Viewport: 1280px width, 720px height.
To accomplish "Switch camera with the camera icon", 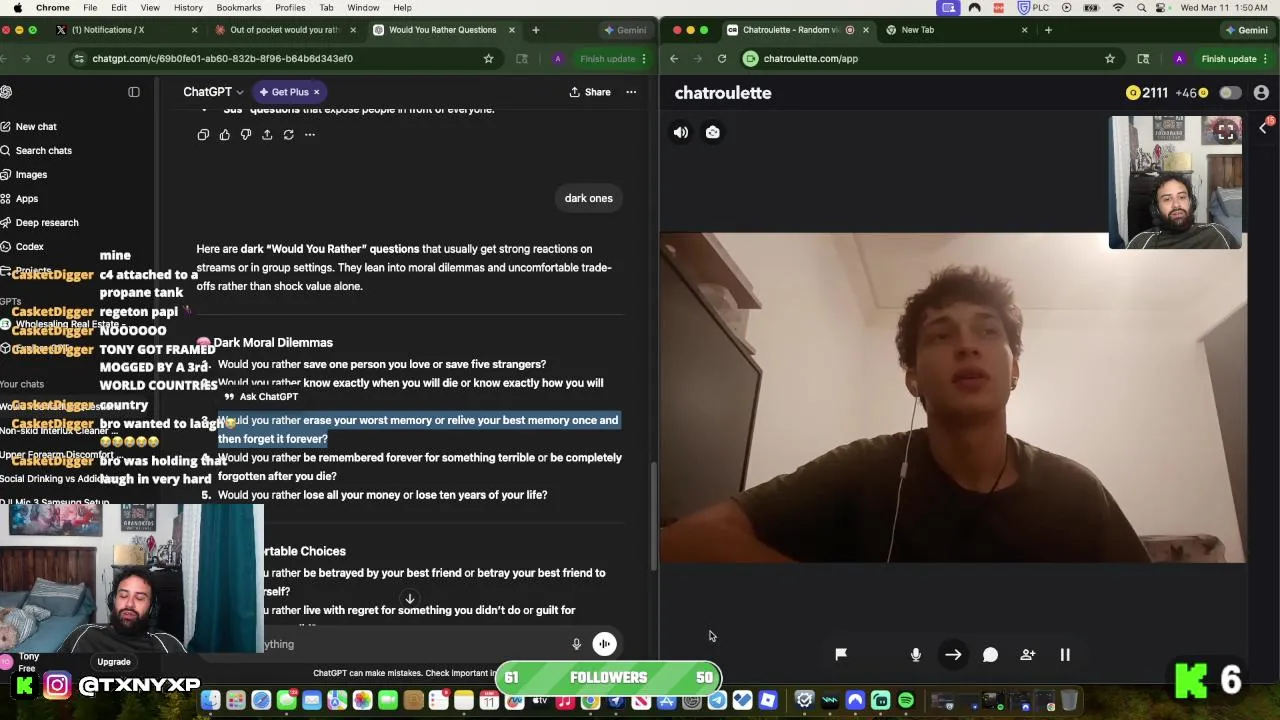I will point(713,132).
